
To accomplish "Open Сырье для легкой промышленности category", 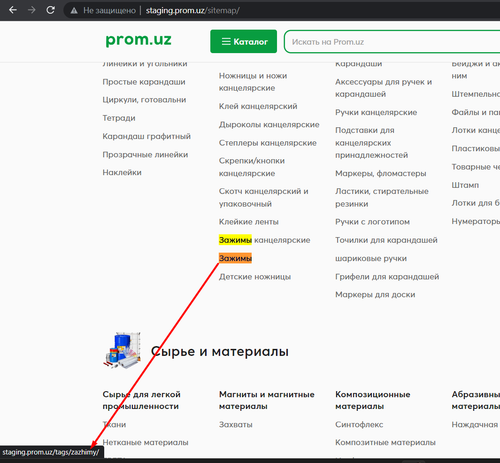I will (141, 400).
